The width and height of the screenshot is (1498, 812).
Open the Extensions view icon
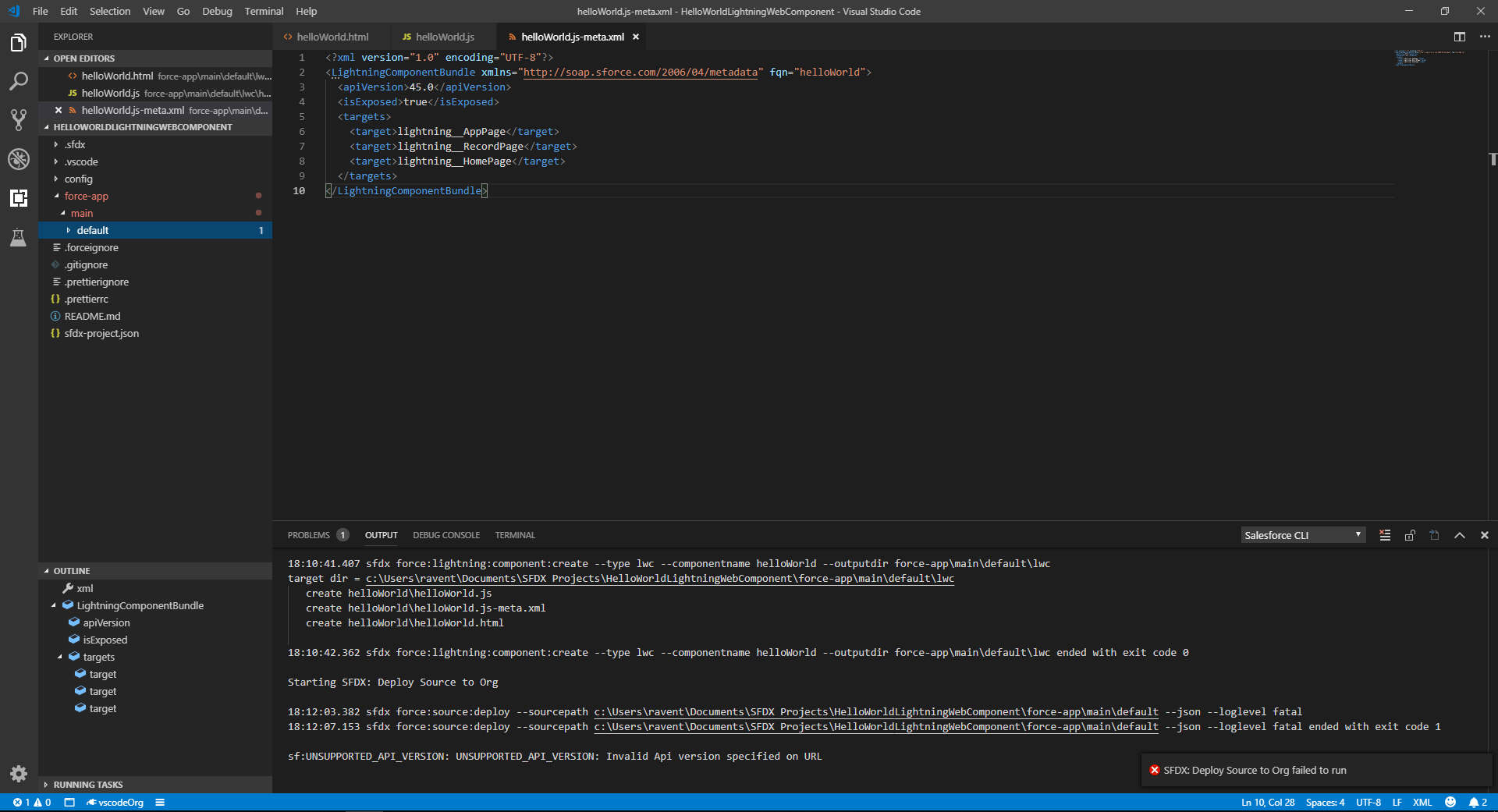[x=19, y=198]
